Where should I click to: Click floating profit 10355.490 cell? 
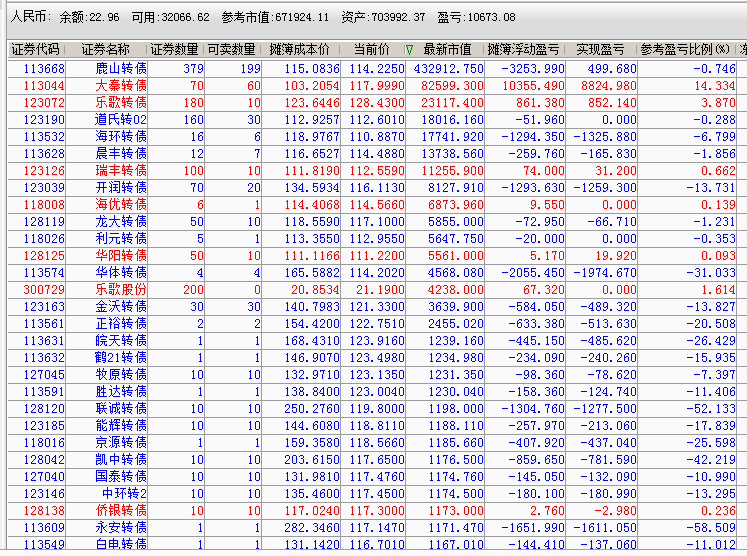point(533,86)
